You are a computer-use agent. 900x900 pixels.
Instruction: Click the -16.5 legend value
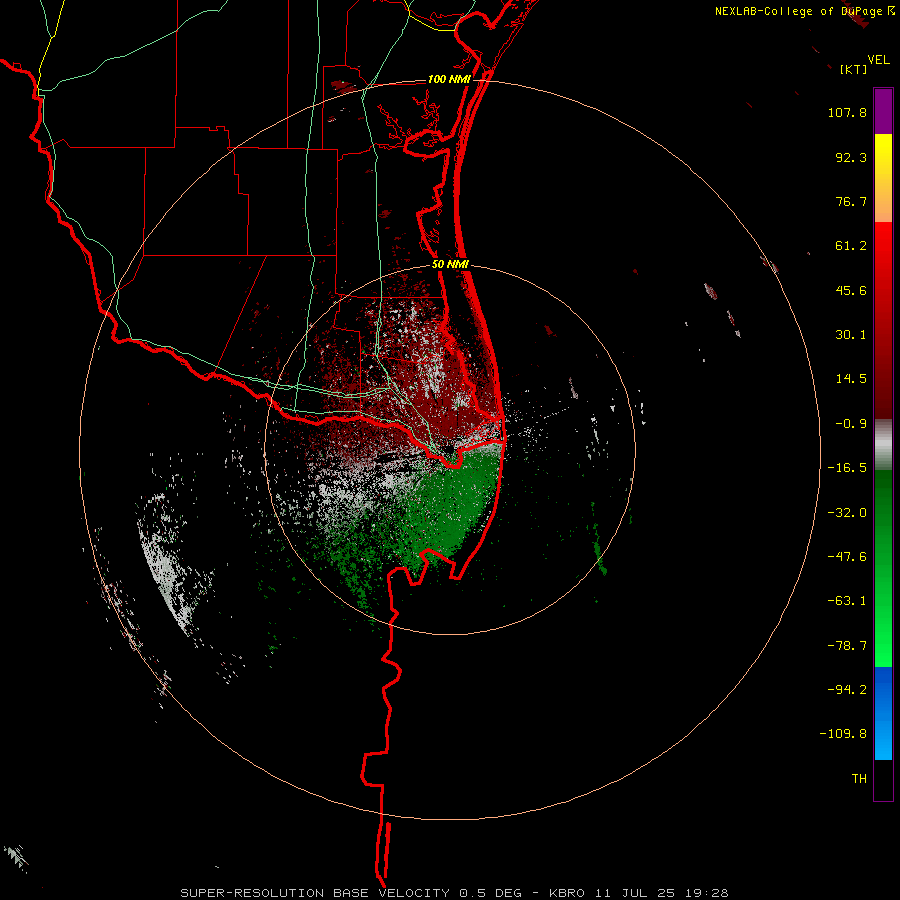(847, 468)
